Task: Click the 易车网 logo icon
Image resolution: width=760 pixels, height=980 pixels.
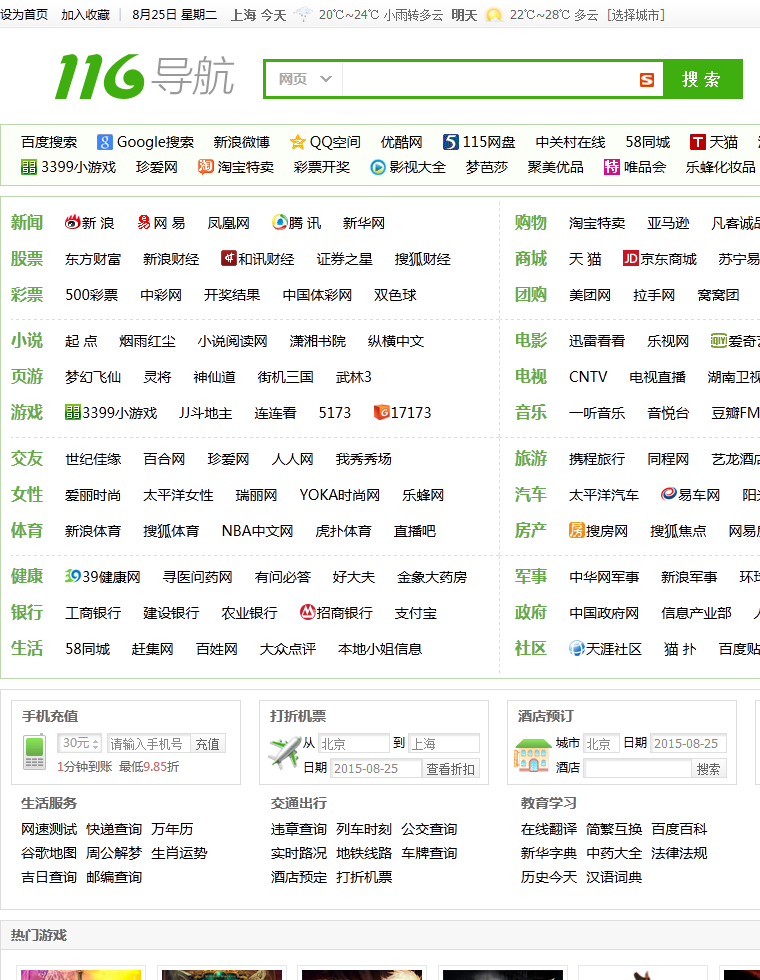Action: pos(669,494)
